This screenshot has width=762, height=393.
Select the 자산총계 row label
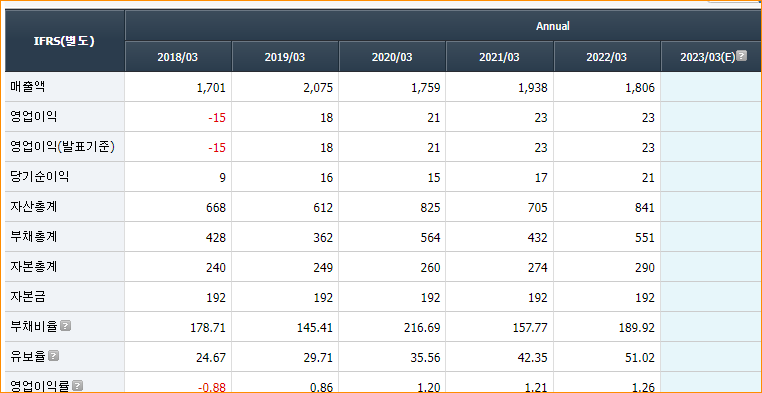point(34,206)
